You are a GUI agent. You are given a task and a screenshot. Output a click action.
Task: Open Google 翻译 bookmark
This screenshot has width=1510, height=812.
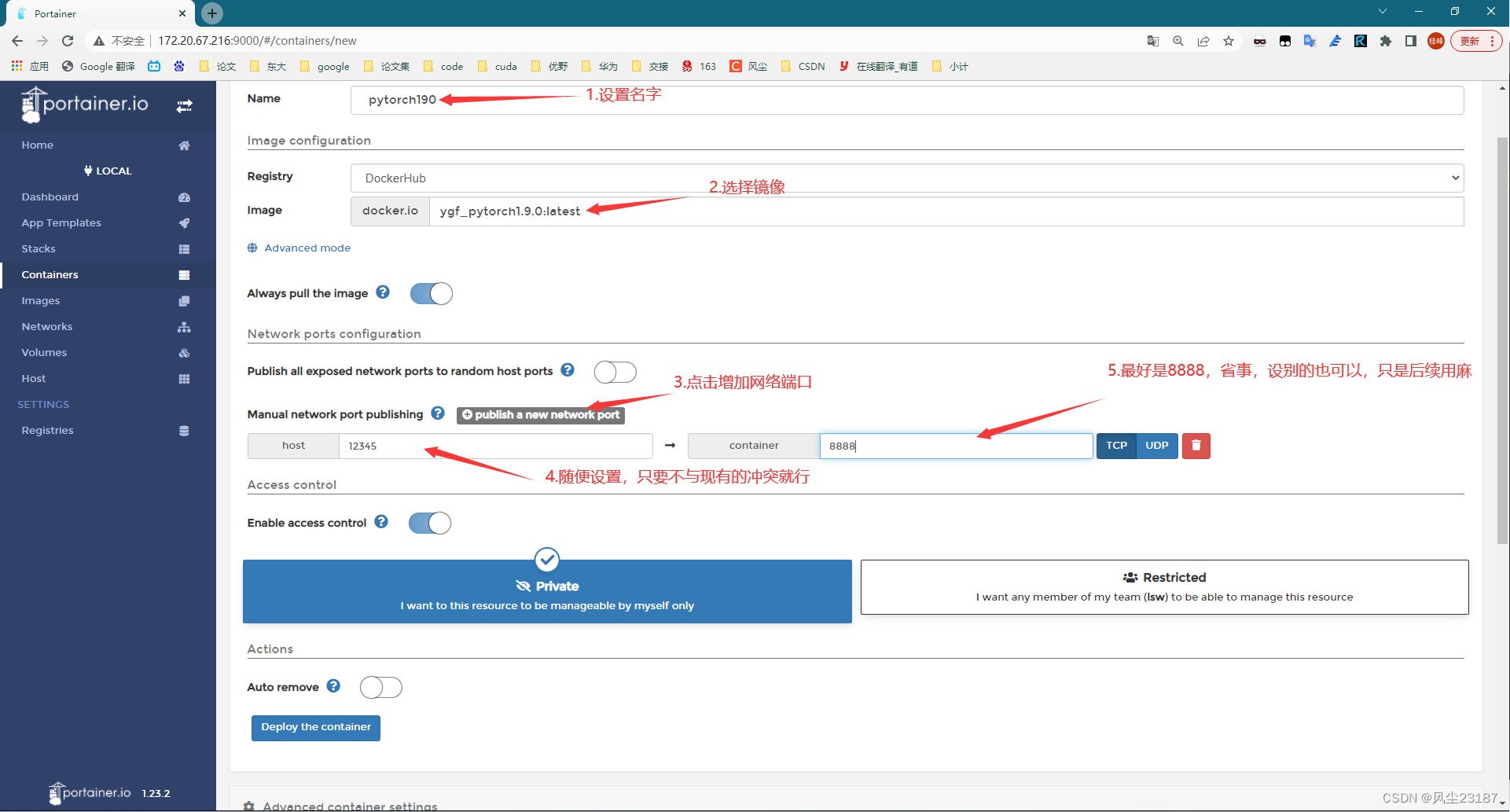pyautogui.click(x=98, y=67)
